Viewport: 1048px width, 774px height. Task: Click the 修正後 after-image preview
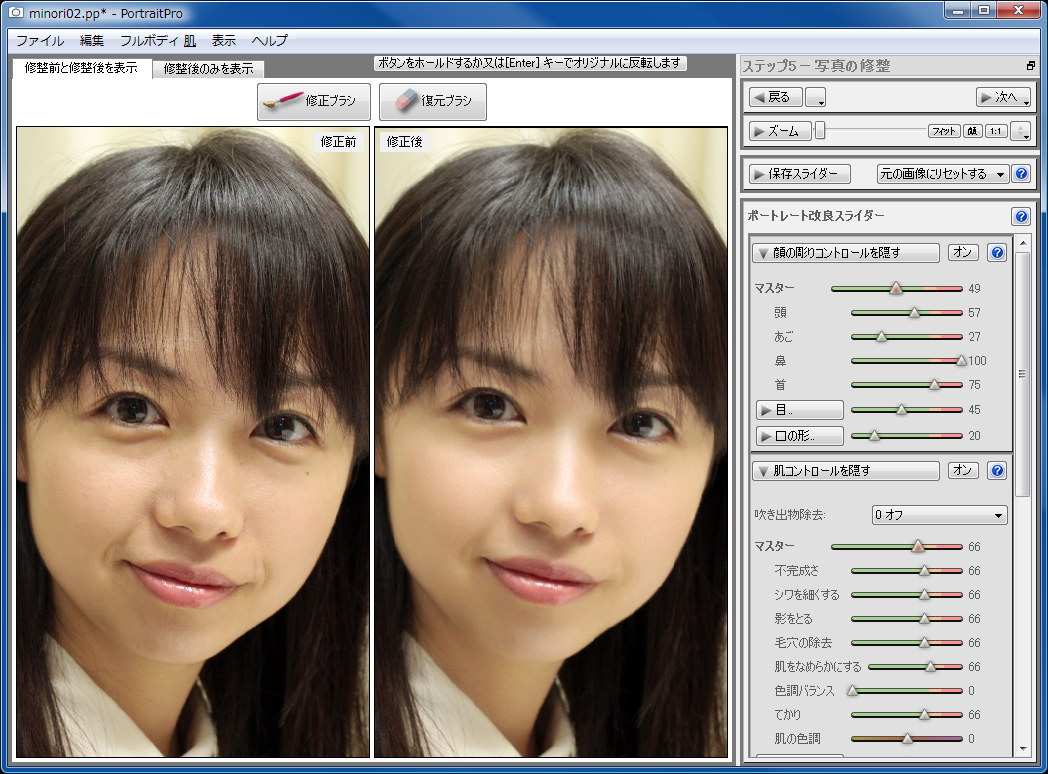tap(551, 442)
